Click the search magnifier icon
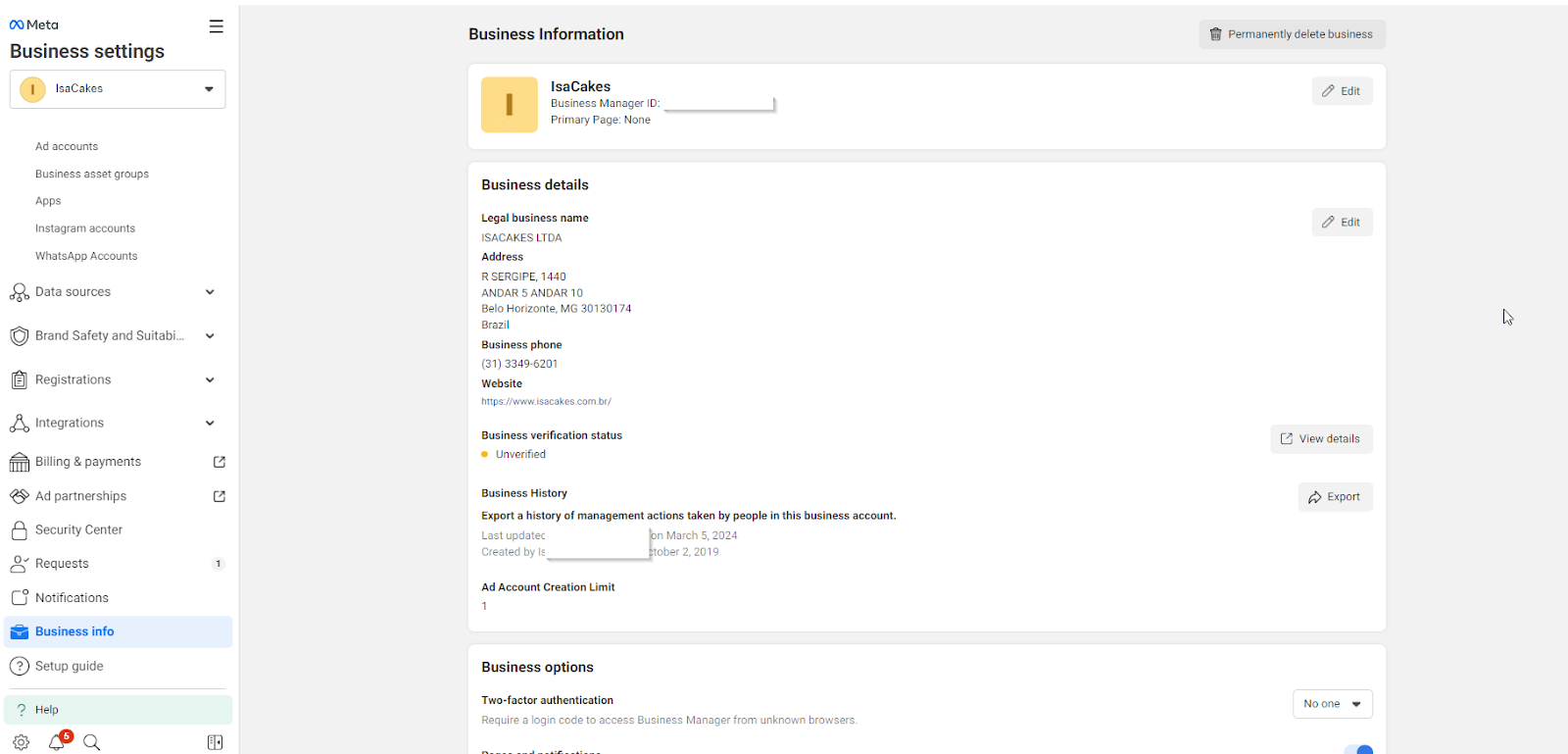 point(92,742)
